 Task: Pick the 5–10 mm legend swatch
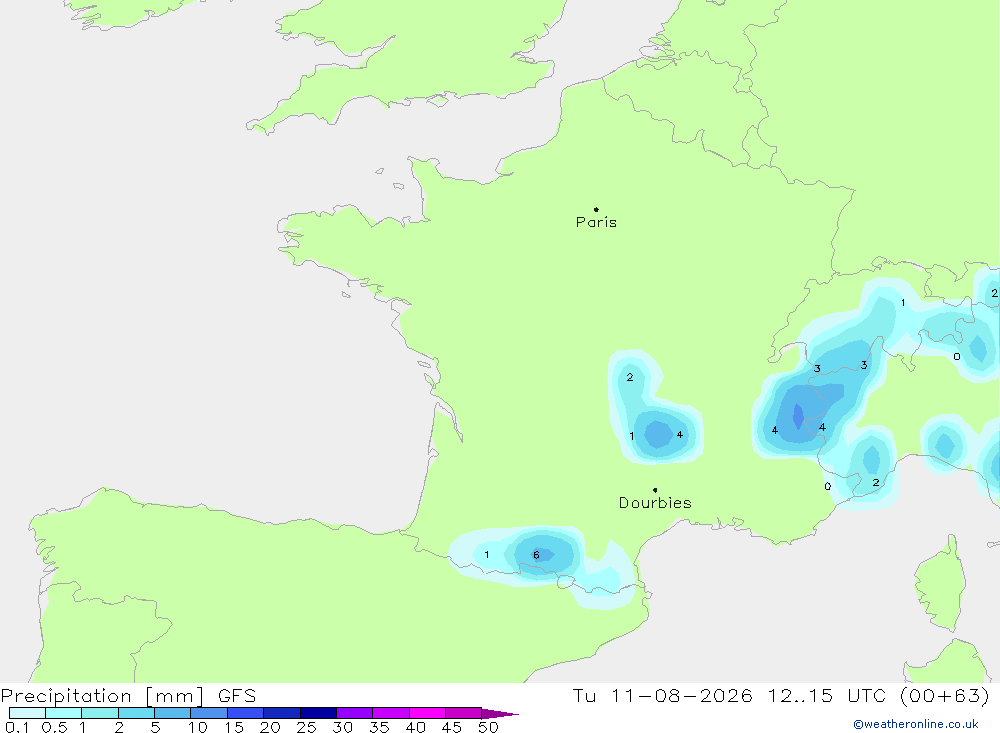[172, 713]
